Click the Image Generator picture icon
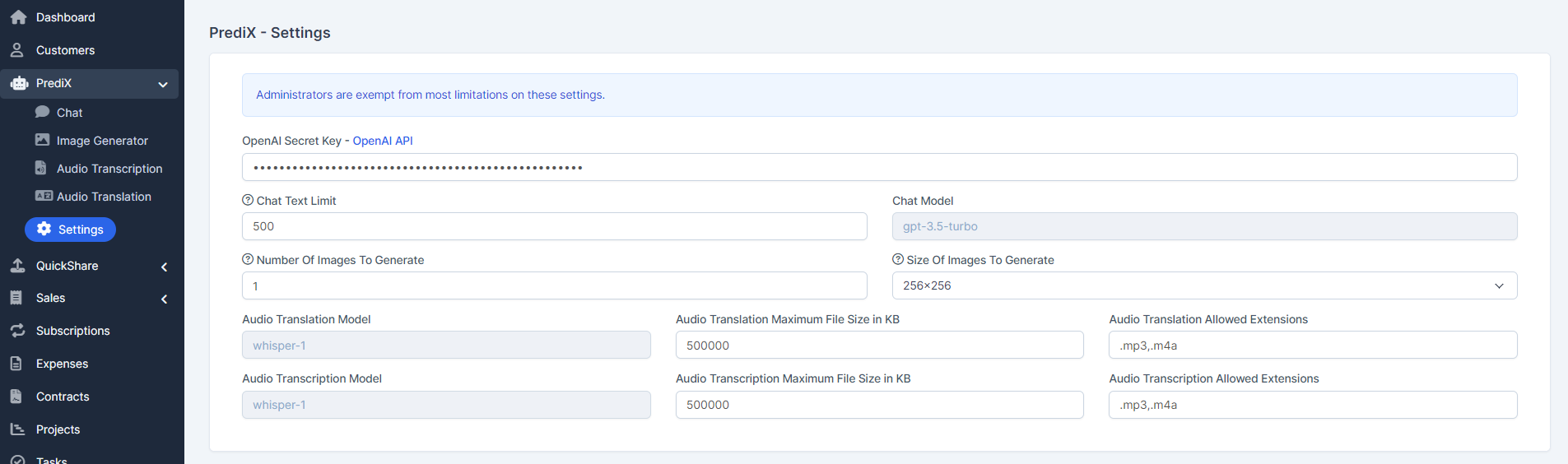The image size is (1568, 464). 43,140
